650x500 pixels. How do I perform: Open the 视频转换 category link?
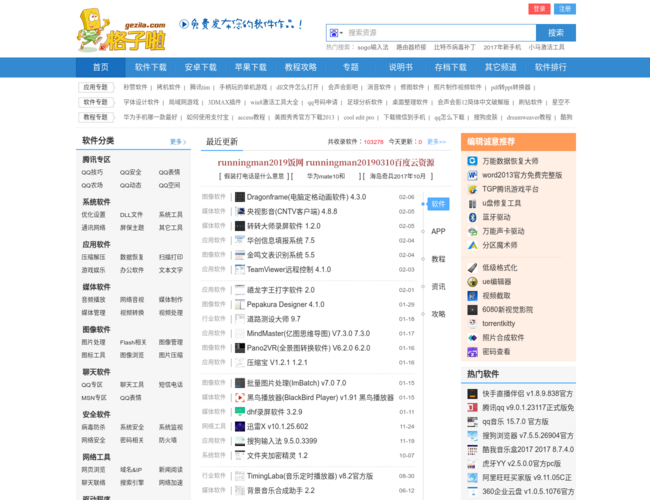[x=132, y=313]
